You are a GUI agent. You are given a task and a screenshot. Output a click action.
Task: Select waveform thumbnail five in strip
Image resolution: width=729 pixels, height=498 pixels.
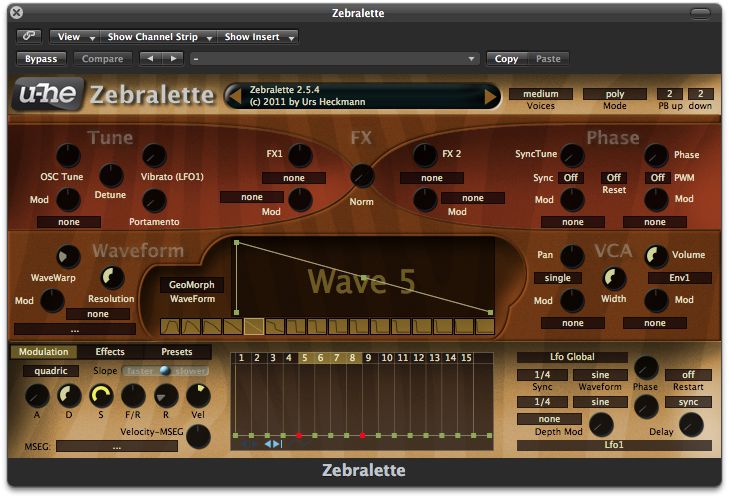tap(254, 326)
